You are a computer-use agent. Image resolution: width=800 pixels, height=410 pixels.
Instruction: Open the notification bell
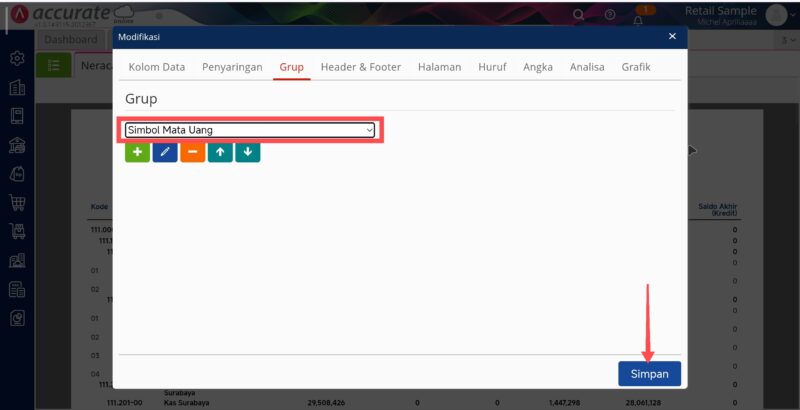638,19
